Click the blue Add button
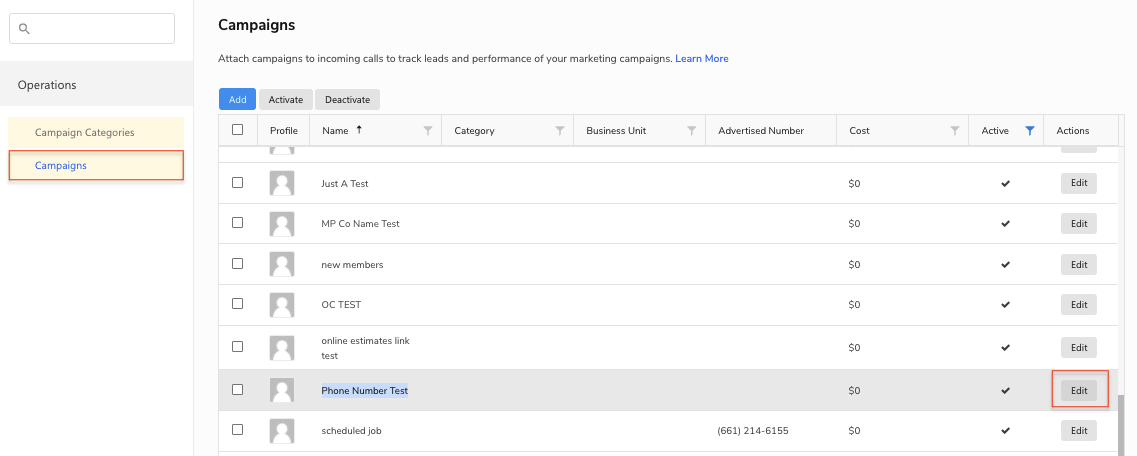1137x456 pixels. coord(237,100)
